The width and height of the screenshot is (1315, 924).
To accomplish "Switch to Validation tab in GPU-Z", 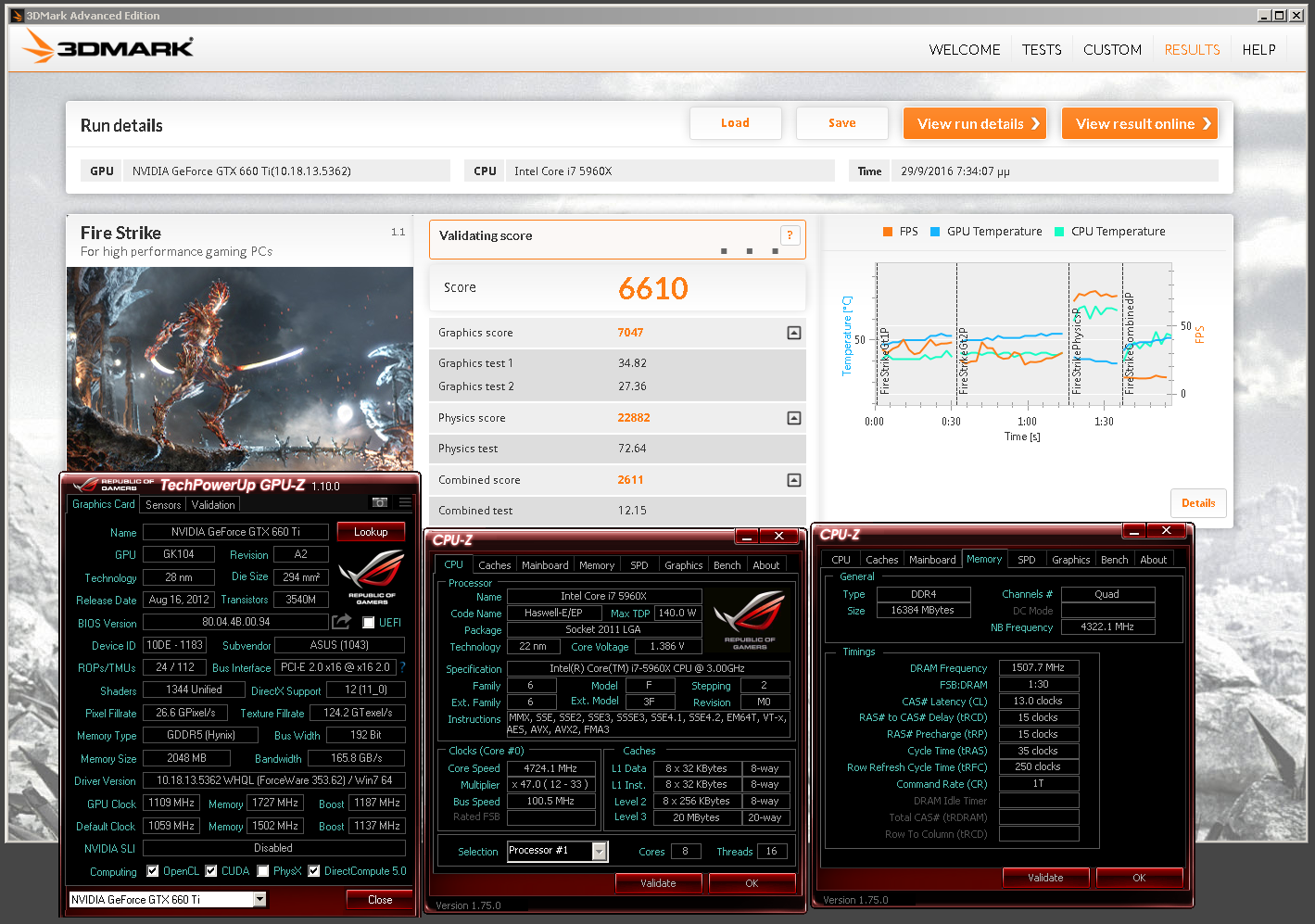I will coord(213,505).
